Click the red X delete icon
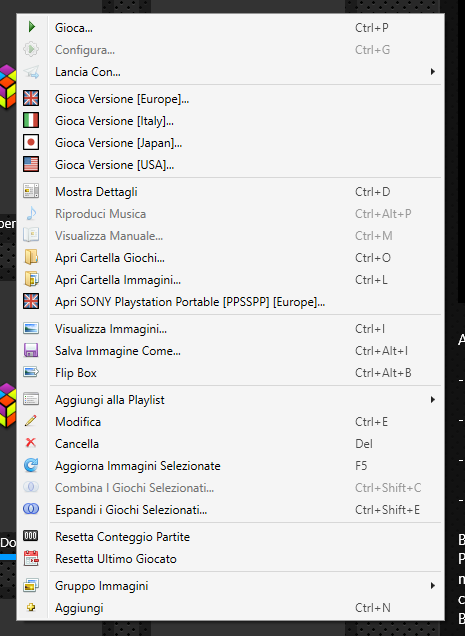 pos(31,443)
